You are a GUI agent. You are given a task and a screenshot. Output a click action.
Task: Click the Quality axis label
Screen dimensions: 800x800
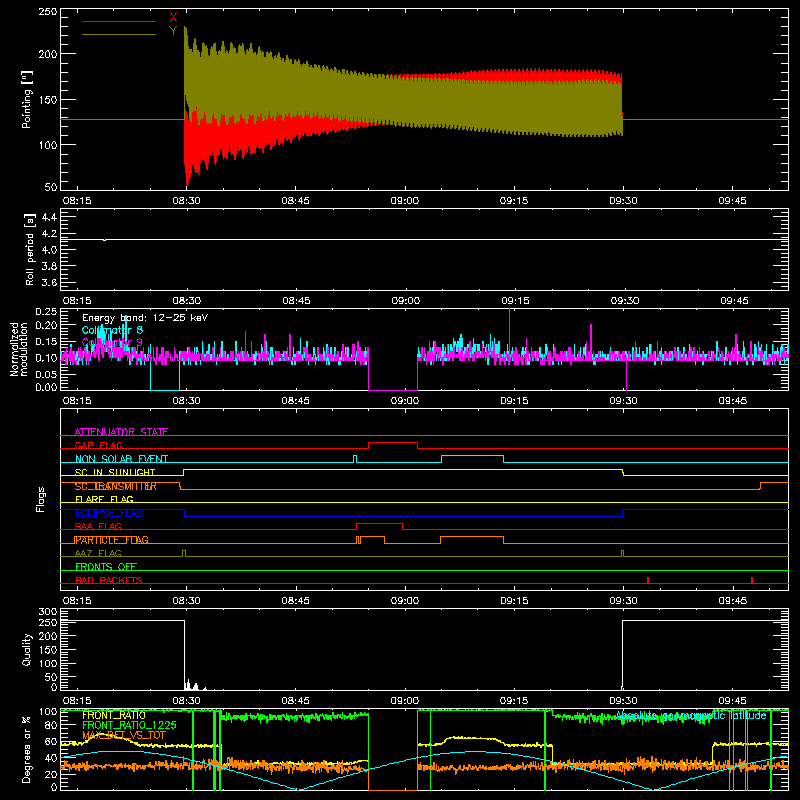click(27, 649)
